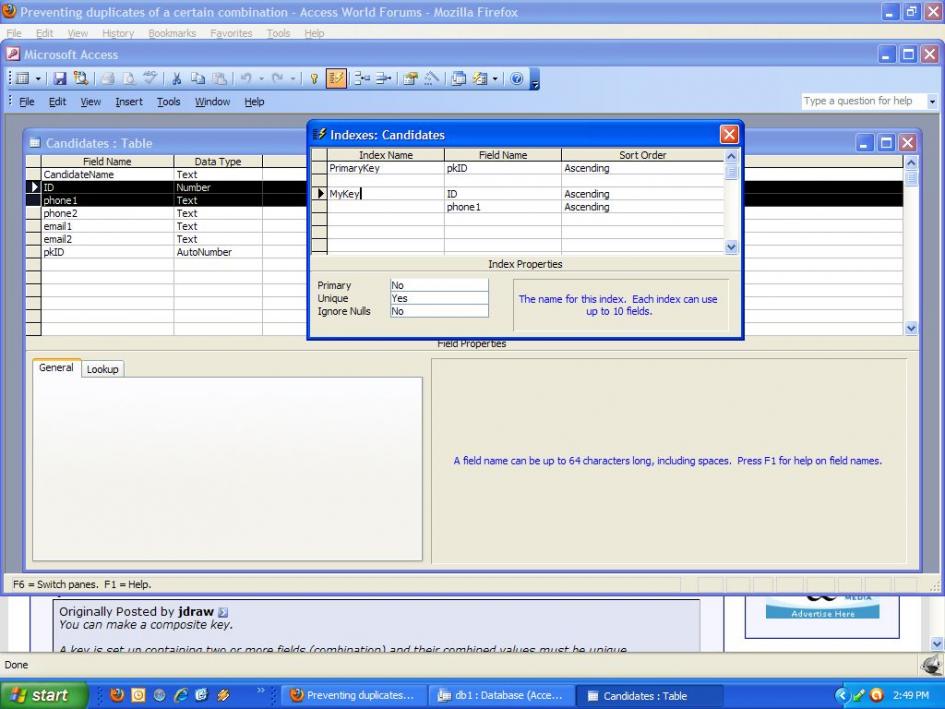
Task: Open the Tools menu in Access
Action: point(168,102)
